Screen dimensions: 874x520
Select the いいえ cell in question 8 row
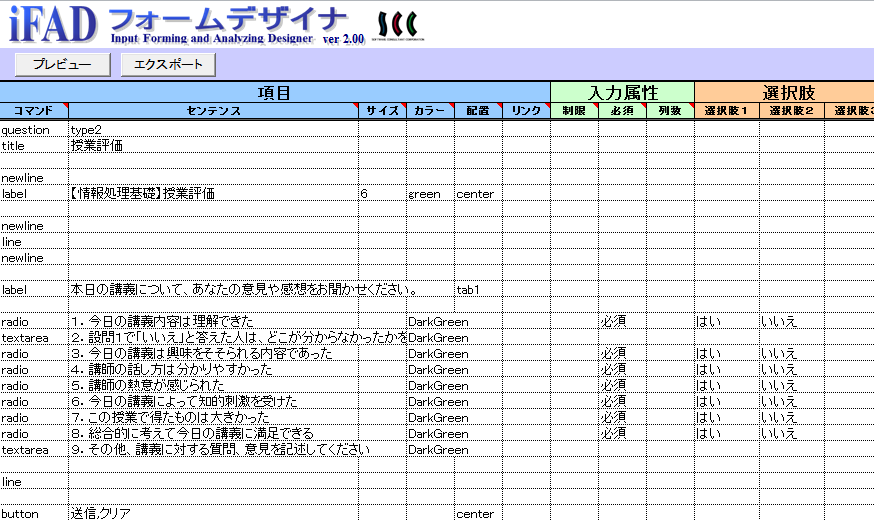click(x=792, y=434)
